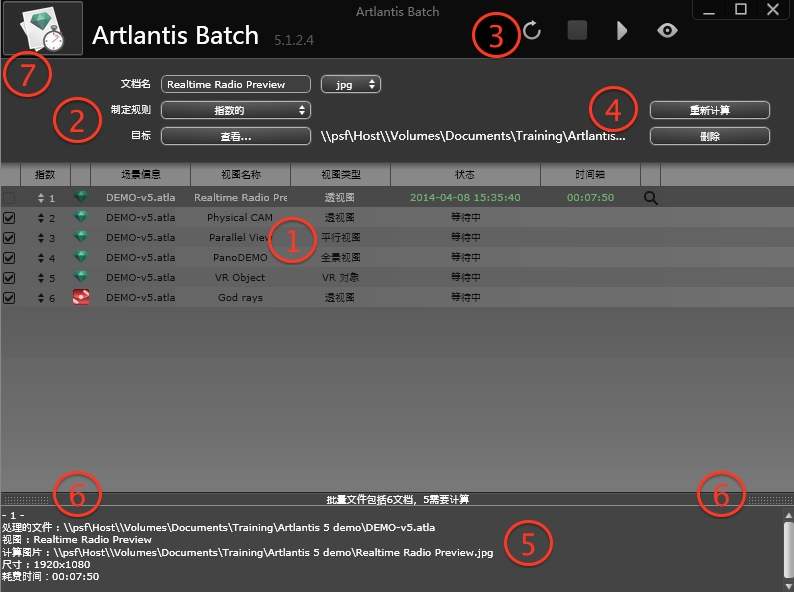The height and width of the screenshot is (592, 794).
Task: Click the God rays view name
Action: click(x=240, y=298)
